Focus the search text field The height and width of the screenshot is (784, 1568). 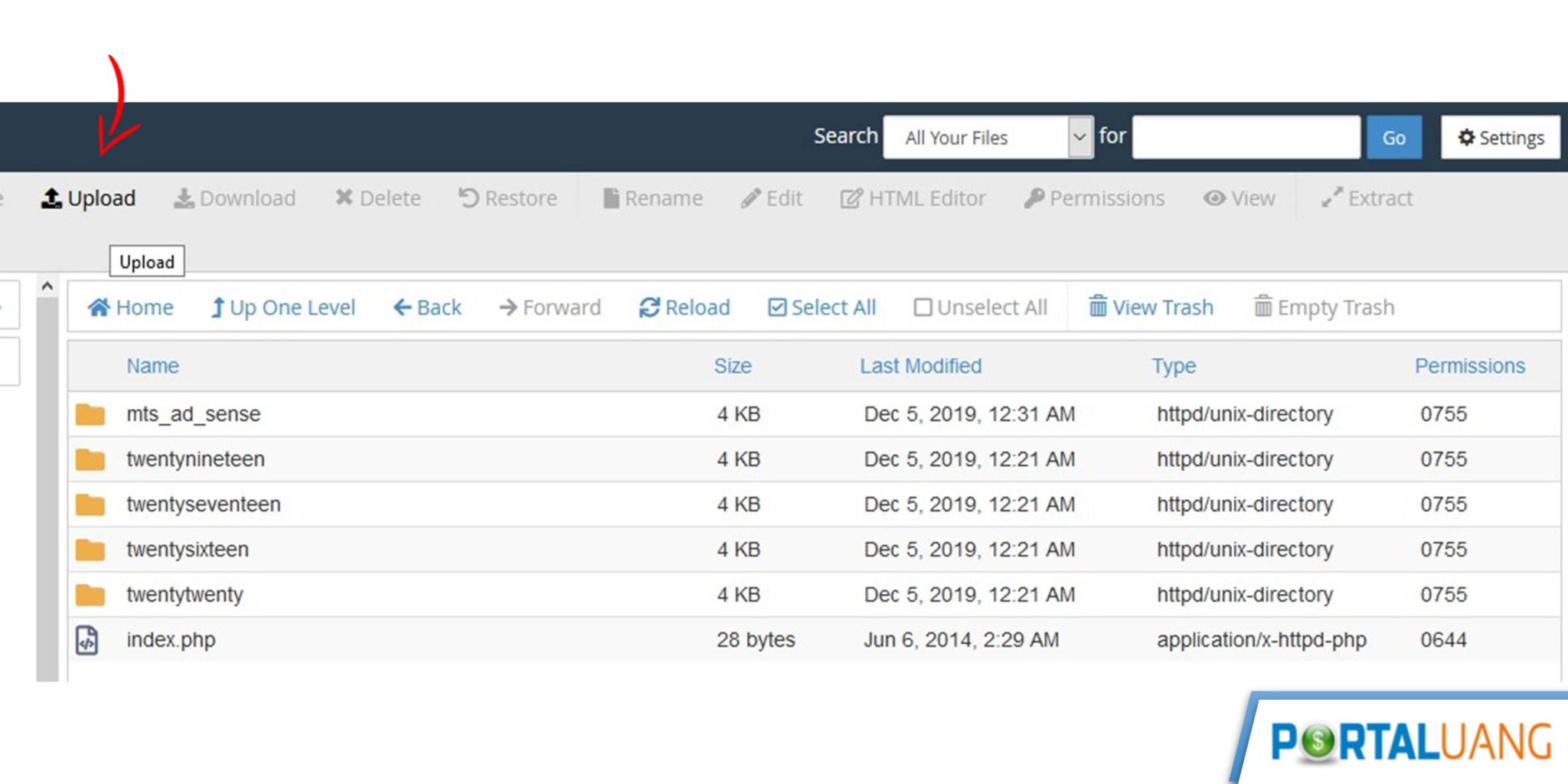[1246, 137]
